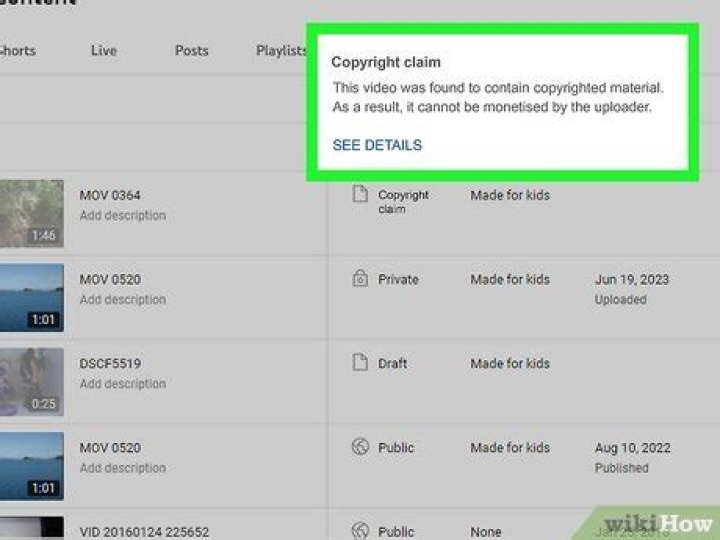Screen dimensions: 720x540
Task: Click the copyright claim document icon for MOV 0364
Action: pos(360,196)
